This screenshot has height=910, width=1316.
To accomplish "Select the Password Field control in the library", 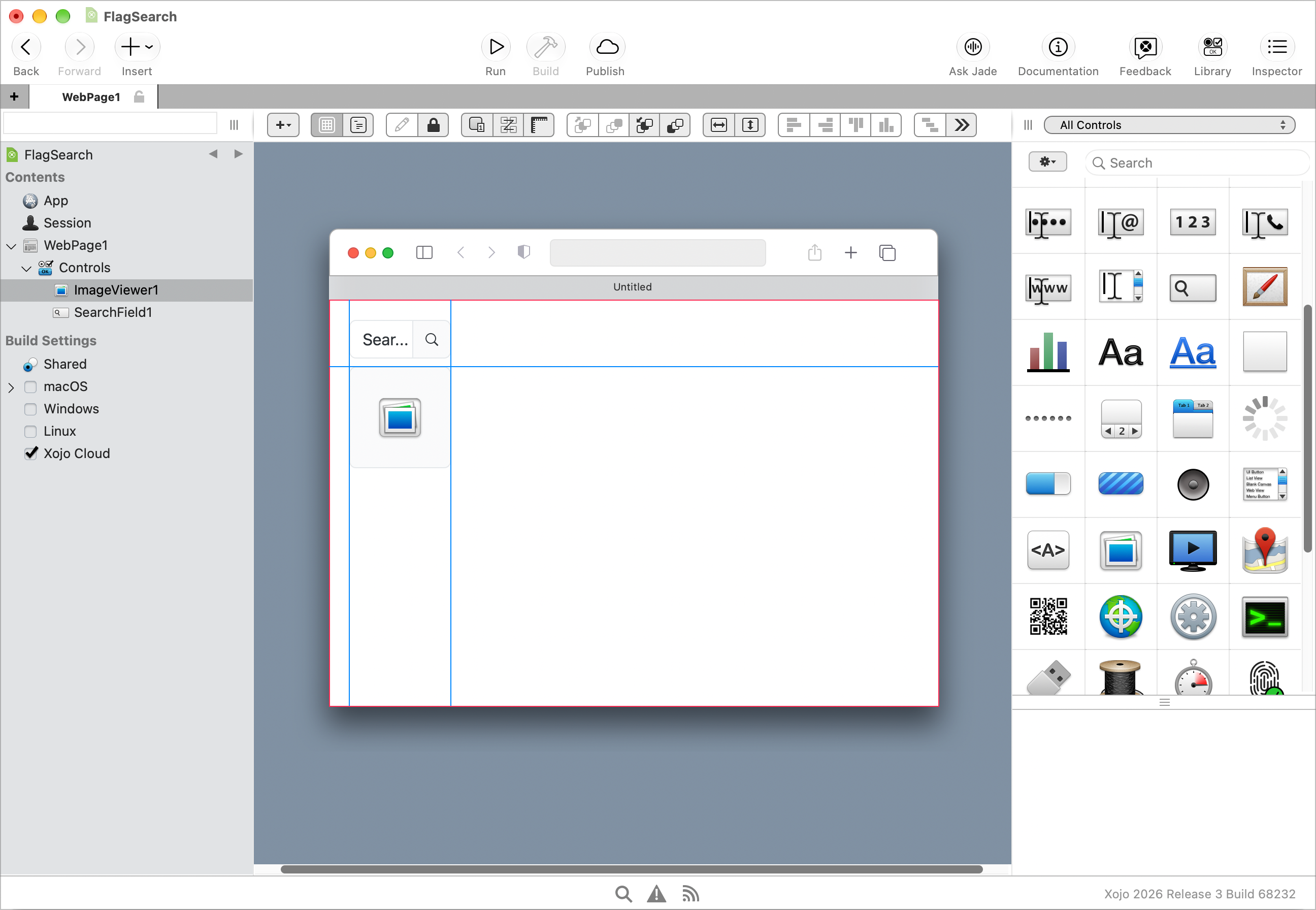I will pyautogui.click(x=1047, y=222).
